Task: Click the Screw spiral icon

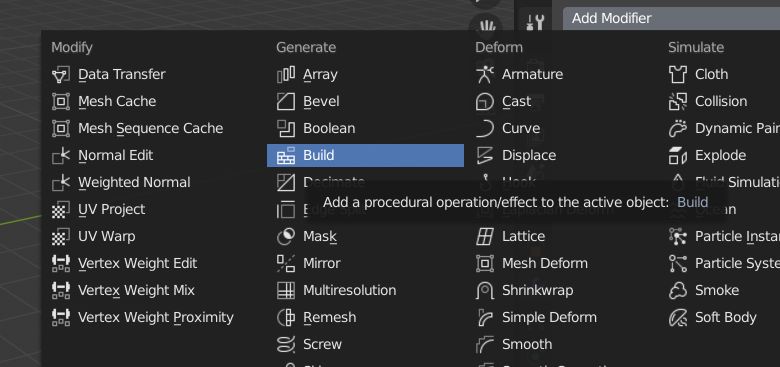Action: click(286, 344)
